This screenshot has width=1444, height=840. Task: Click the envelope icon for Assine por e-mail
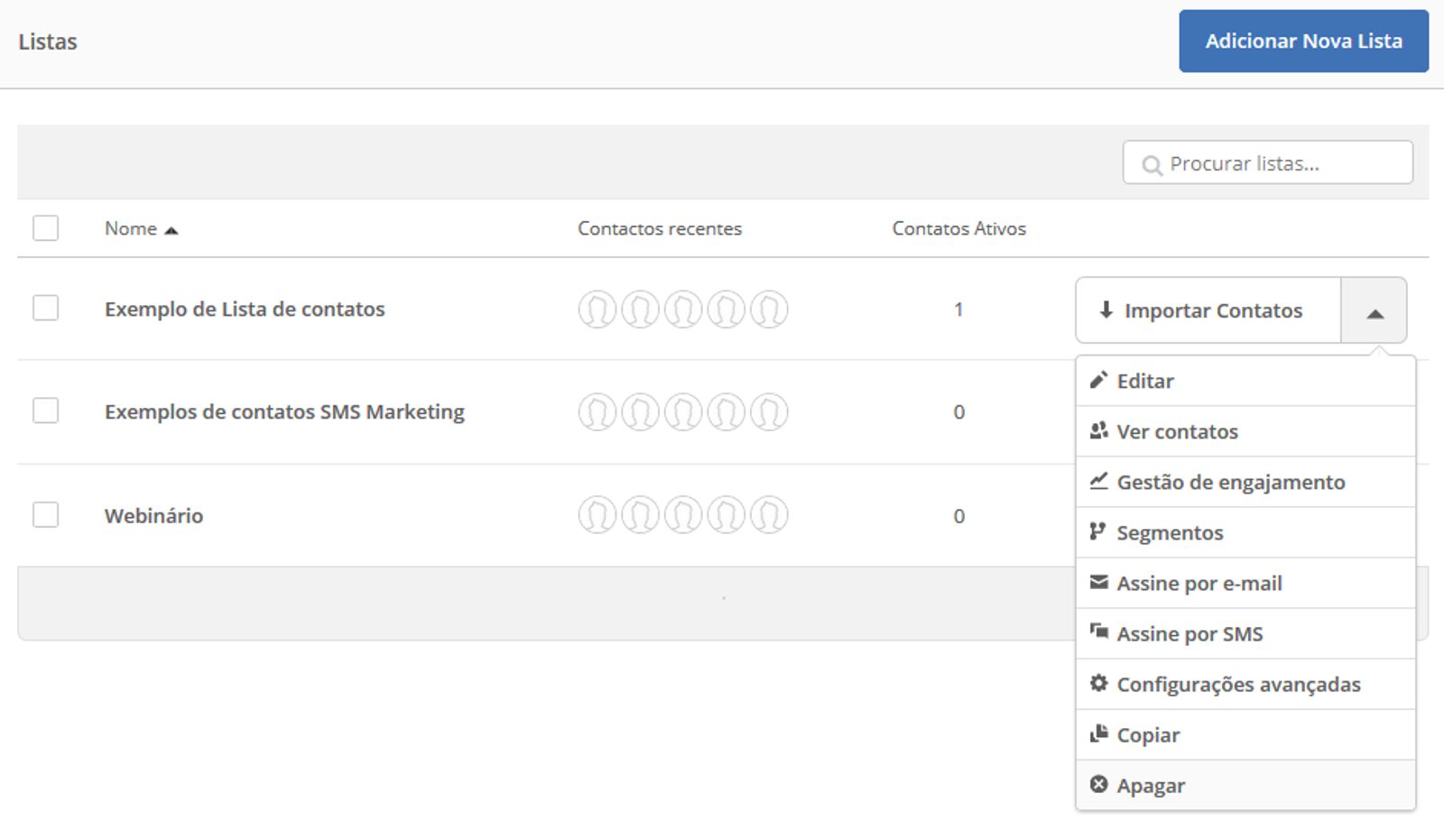(x=1098, y=583)
